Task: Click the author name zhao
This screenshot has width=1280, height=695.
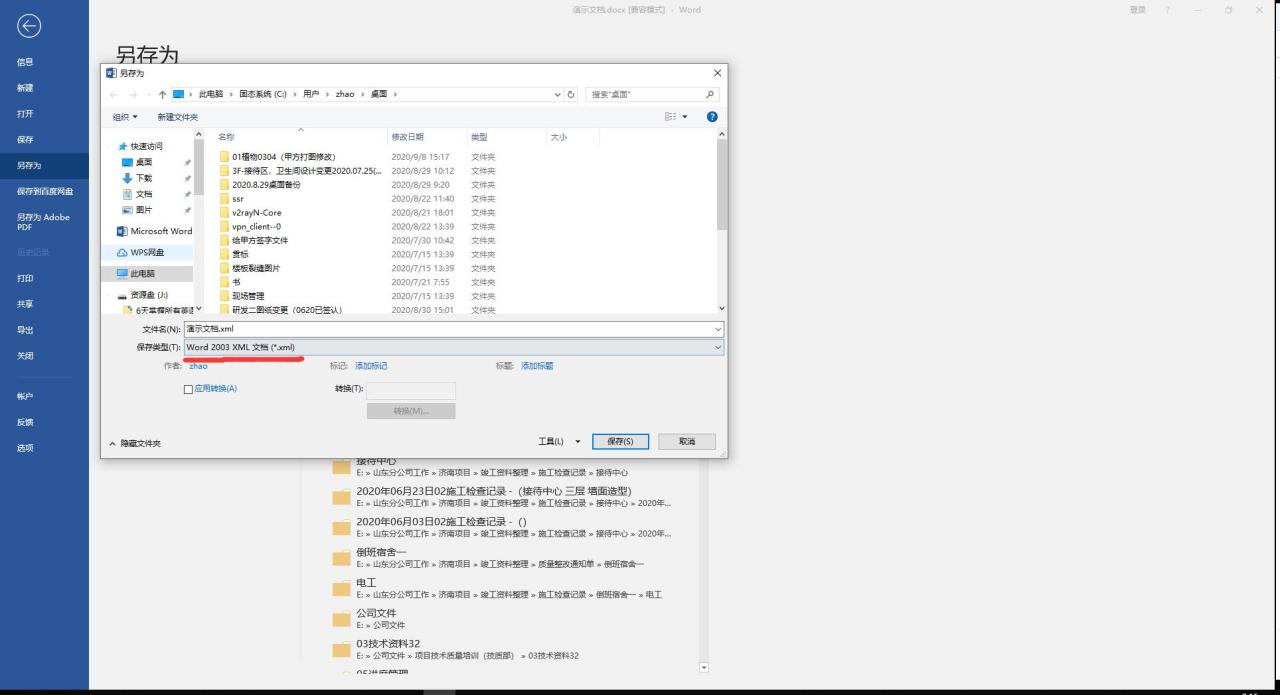Action: pos(198,366)
